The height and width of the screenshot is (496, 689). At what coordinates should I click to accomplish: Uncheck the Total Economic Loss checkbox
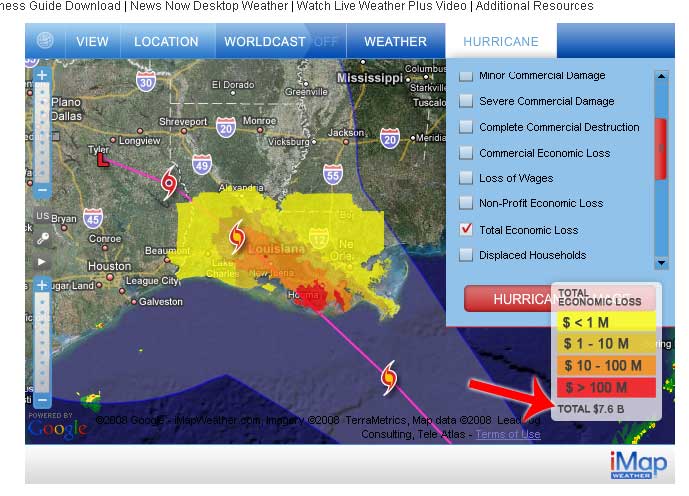(x=466, y=229)
